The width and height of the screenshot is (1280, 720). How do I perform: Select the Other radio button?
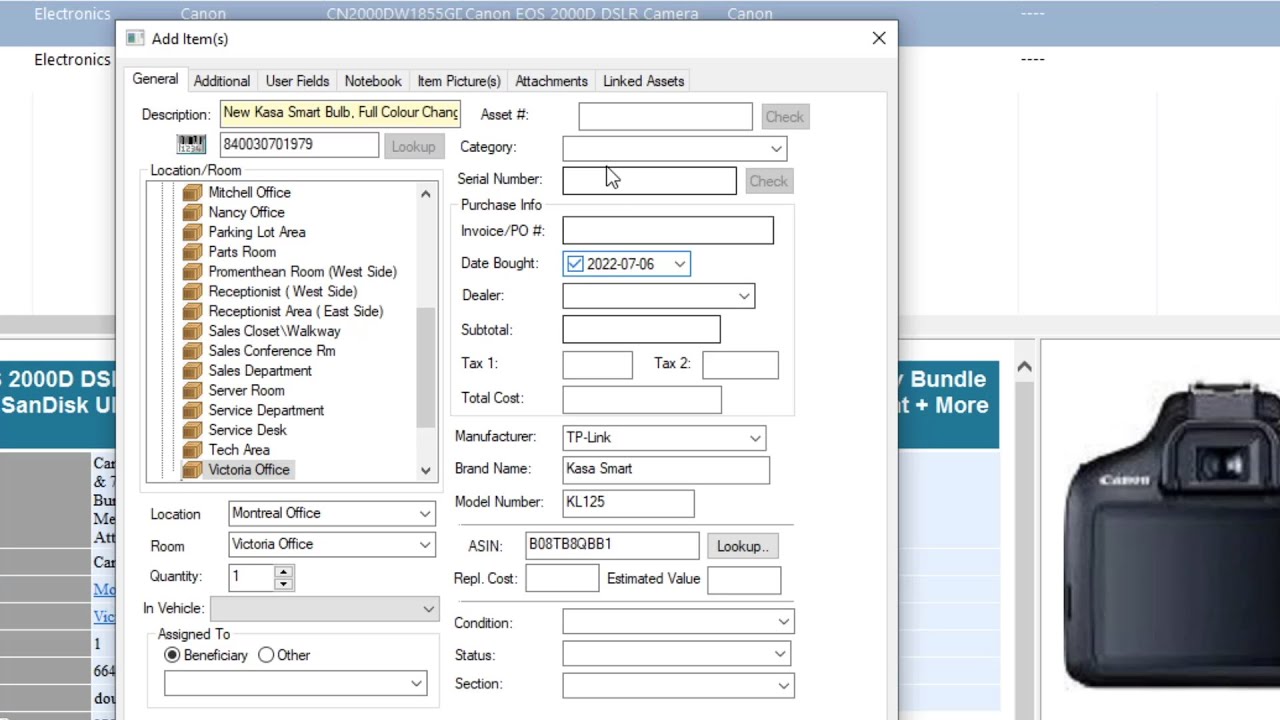coord(266,655)
